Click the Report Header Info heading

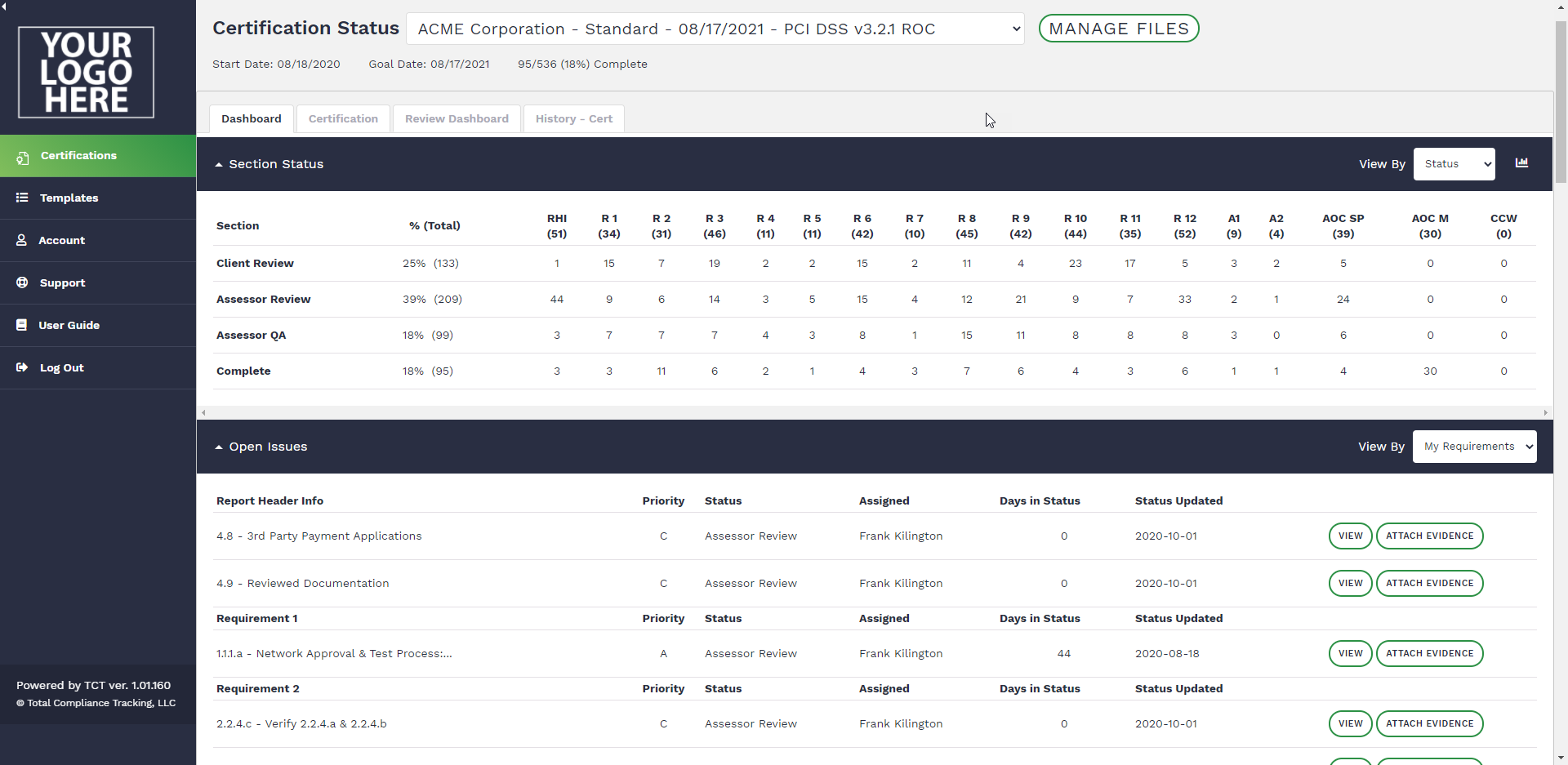pyautogui.click(x=269, y=501)
